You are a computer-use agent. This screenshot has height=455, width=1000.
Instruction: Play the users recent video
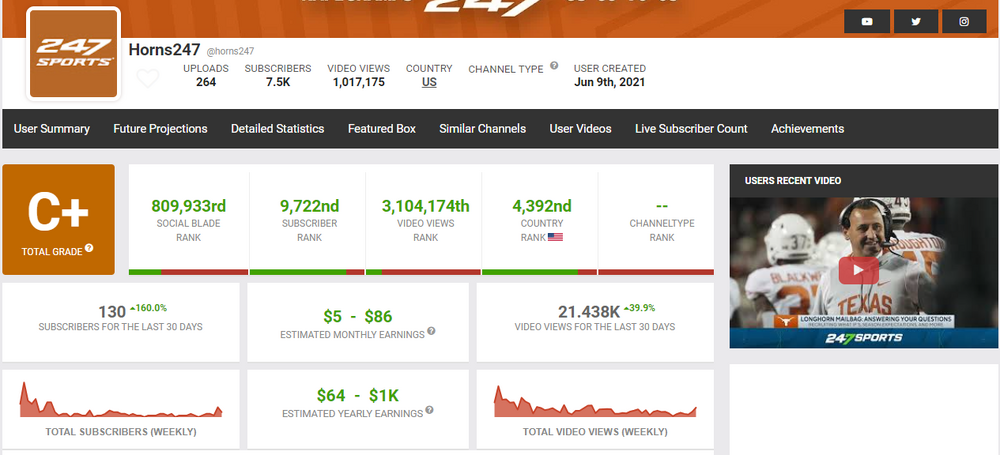pos(857,270)
